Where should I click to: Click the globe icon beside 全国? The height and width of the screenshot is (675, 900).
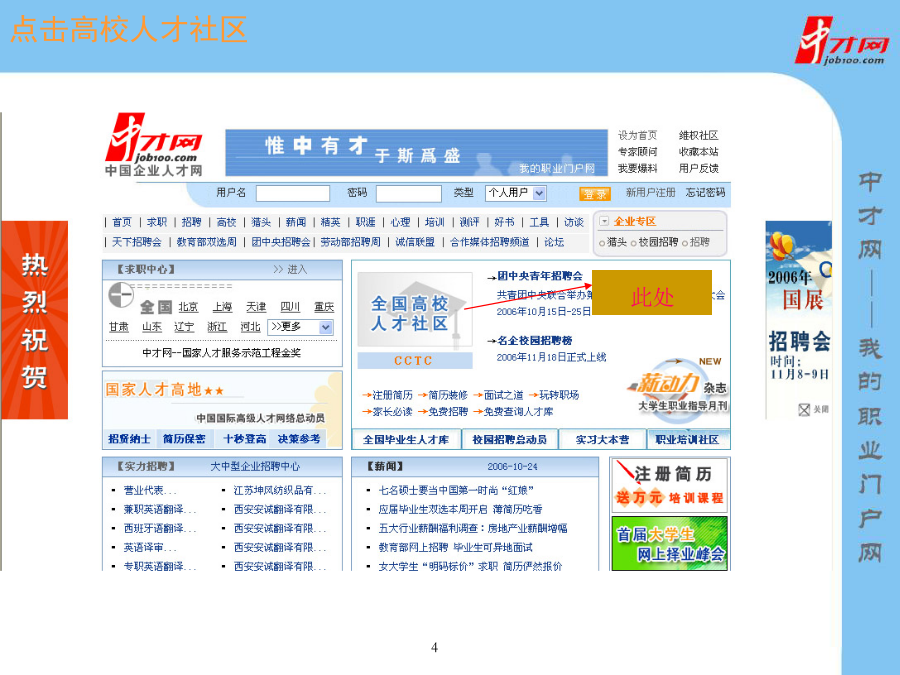121,296
